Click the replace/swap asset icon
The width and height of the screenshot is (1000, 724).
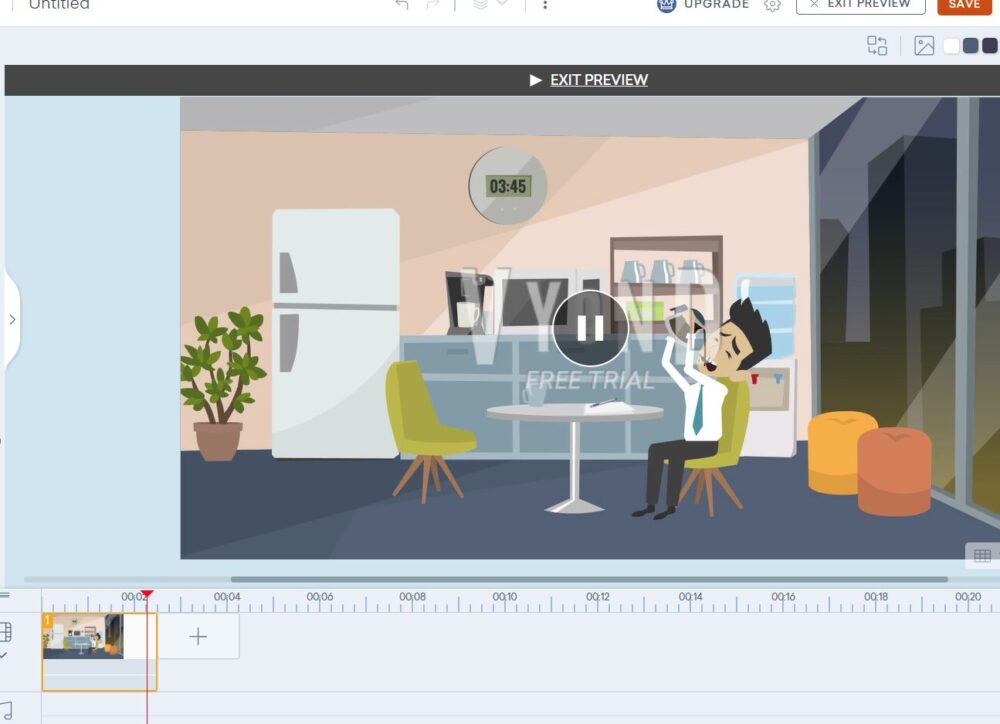(877, 46)
